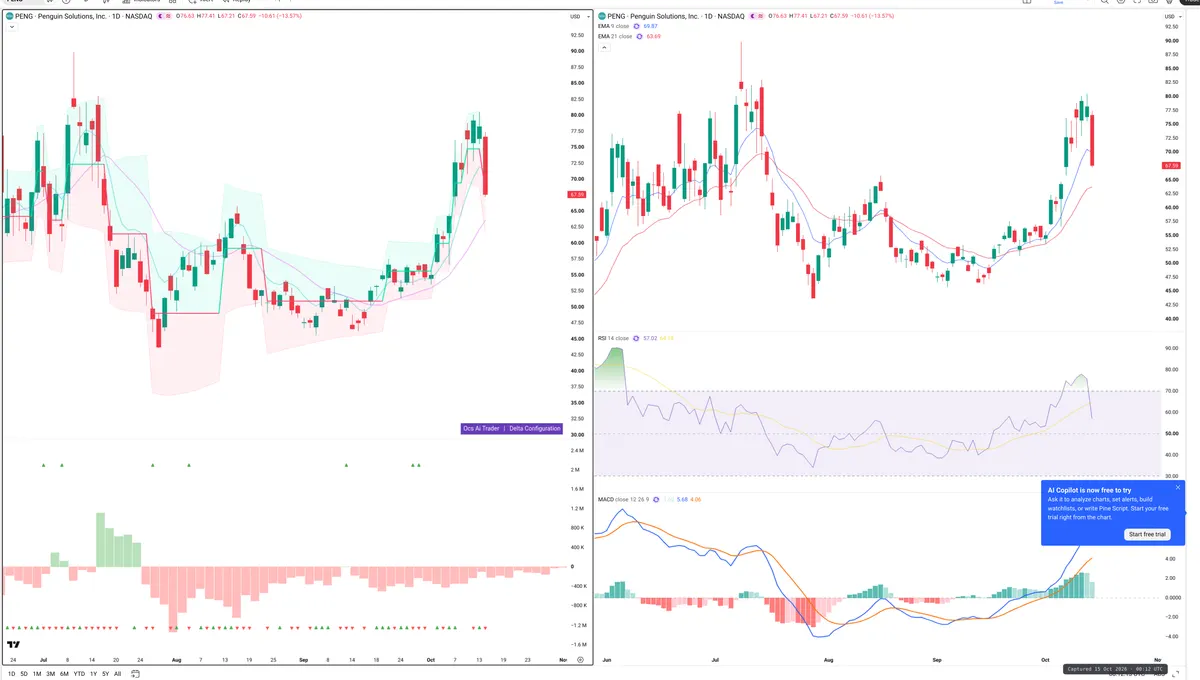Click Oct on right chart time axis
The image size is (1200, 680).
coord(1046,661)
